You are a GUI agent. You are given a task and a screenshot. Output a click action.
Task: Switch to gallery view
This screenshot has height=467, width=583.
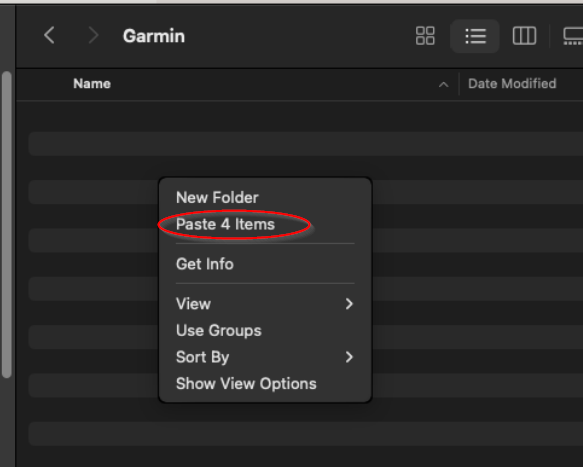[573, 36]
